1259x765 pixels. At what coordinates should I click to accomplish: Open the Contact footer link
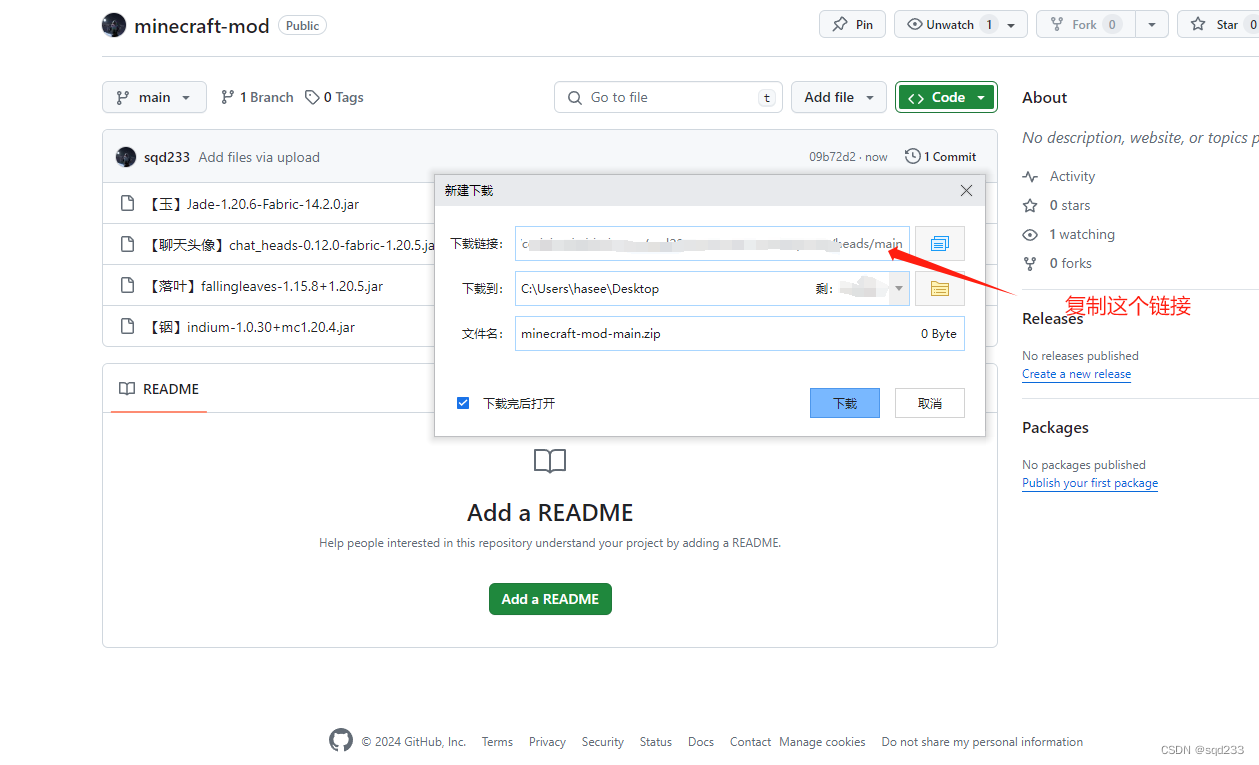tap(750, 742)
